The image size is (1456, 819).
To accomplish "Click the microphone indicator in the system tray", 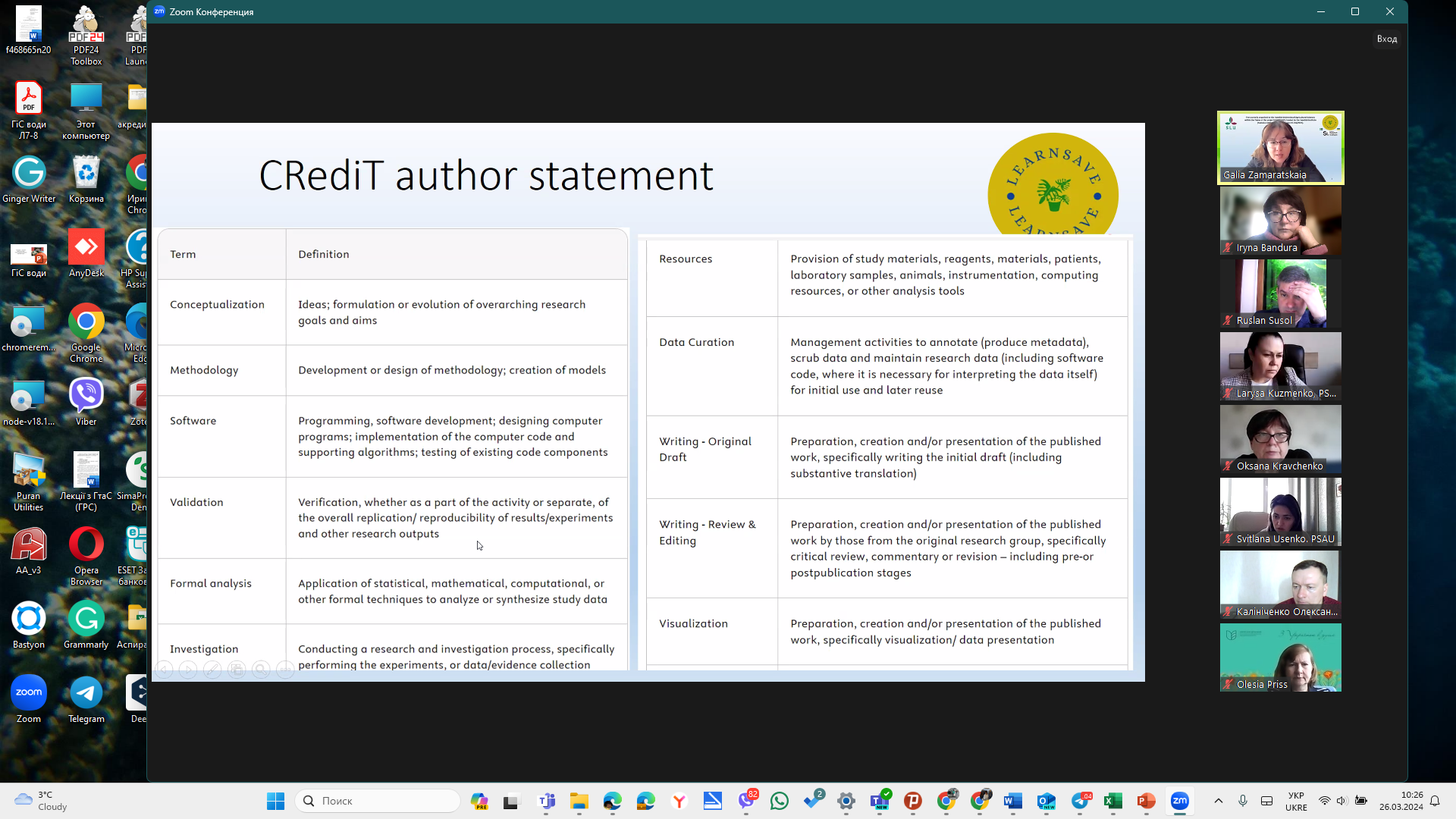I will coord(1242,801).
